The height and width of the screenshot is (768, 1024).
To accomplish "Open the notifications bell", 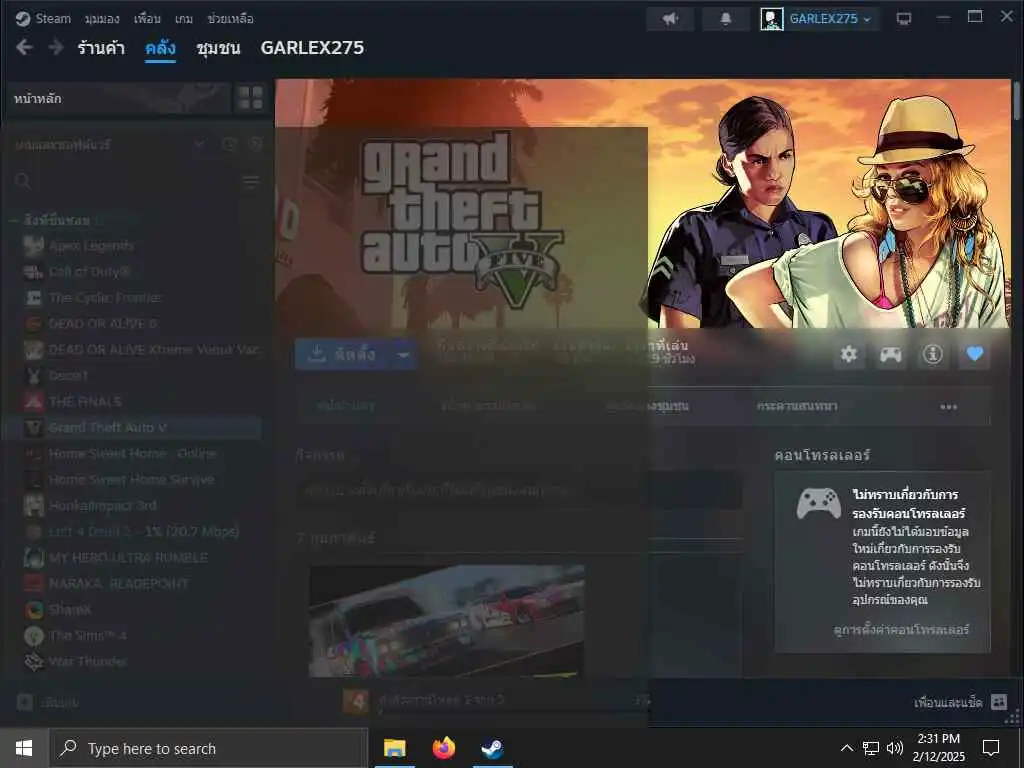I will (726, 19).
